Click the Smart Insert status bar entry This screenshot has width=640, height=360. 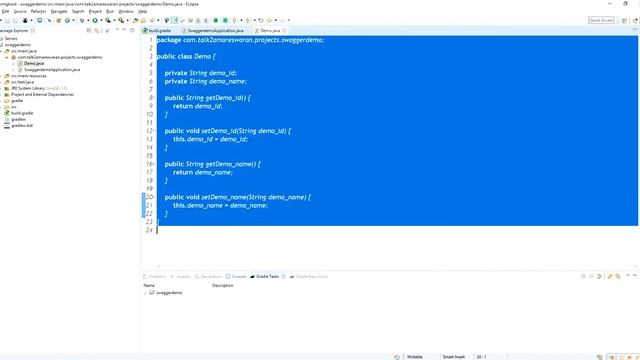click(453, 357)
